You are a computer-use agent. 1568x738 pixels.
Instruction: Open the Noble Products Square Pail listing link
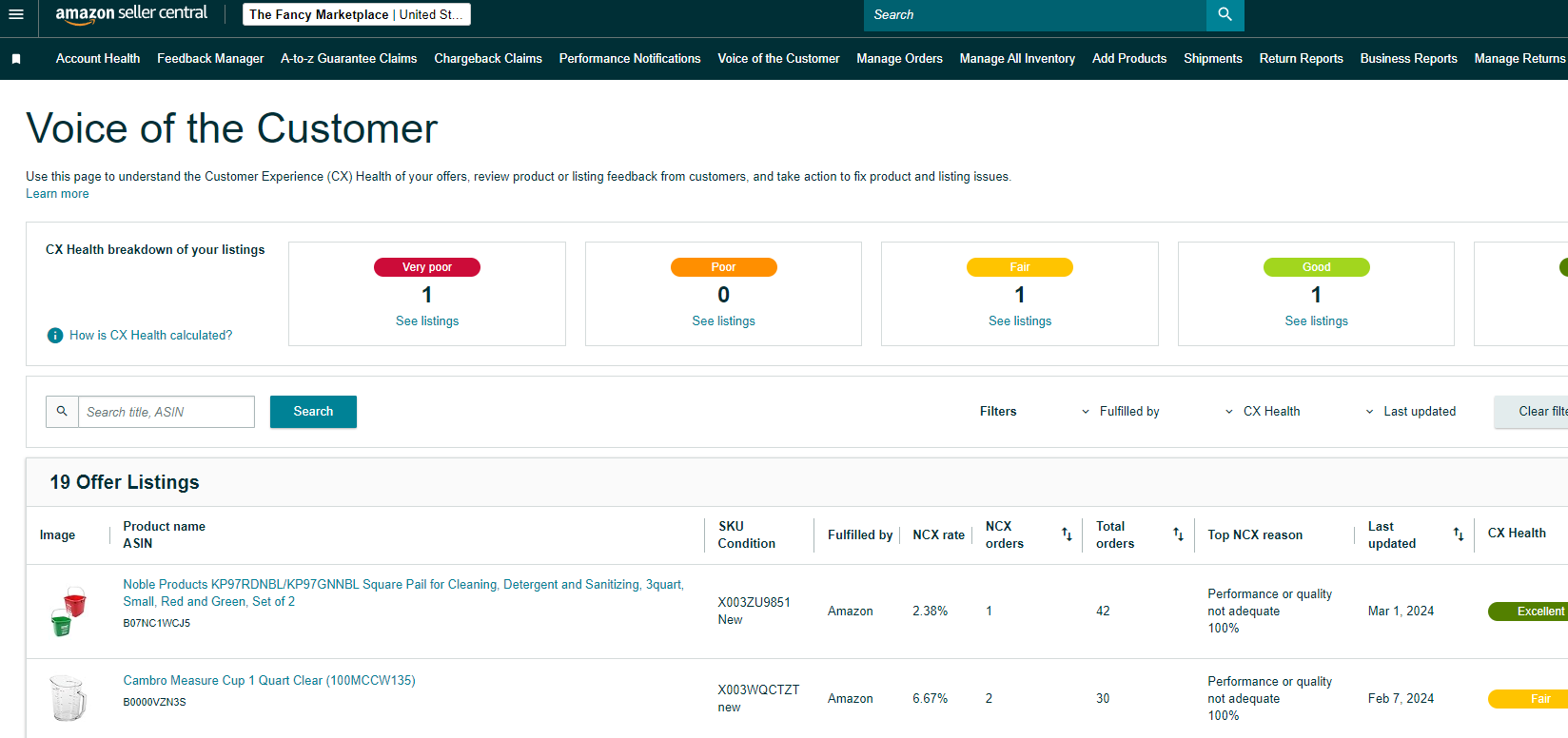tap(403, 593)
